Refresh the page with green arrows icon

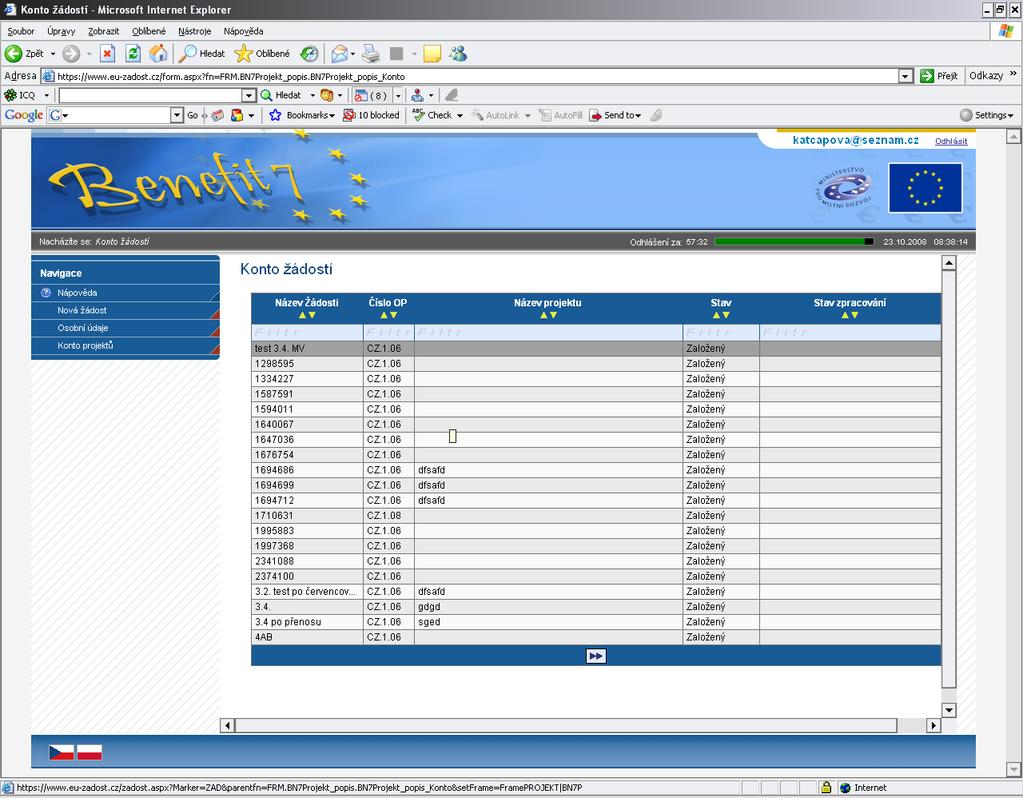133,54
